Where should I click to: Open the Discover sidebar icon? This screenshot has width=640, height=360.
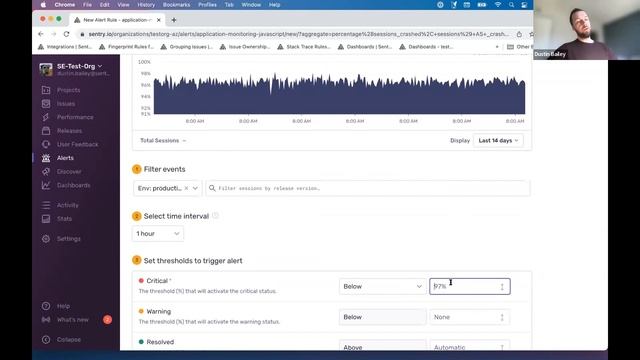[46, 171]
